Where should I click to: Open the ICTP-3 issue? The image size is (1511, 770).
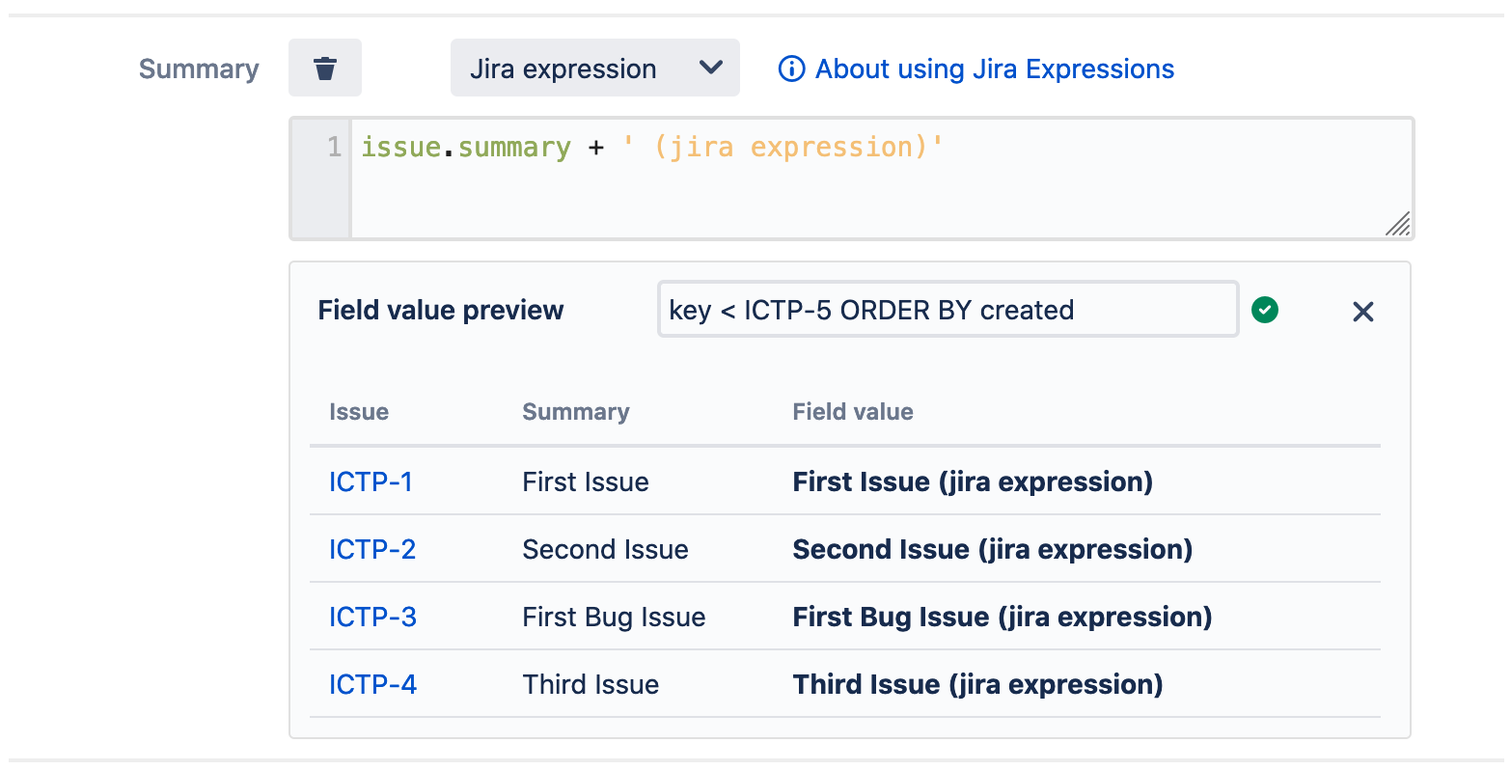(371, 617)
